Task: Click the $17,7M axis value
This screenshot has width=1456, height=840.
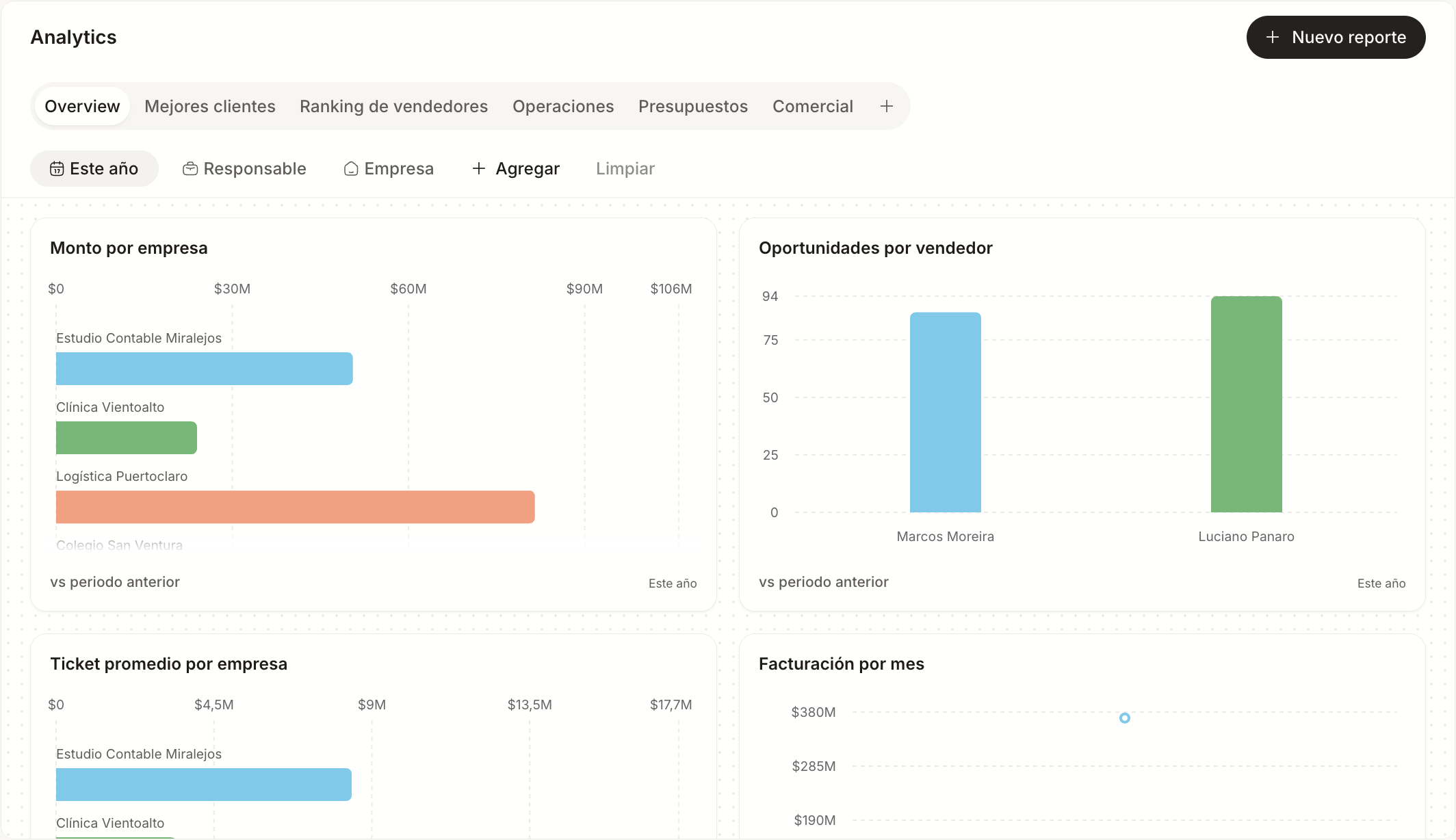Action: point(671,705)
